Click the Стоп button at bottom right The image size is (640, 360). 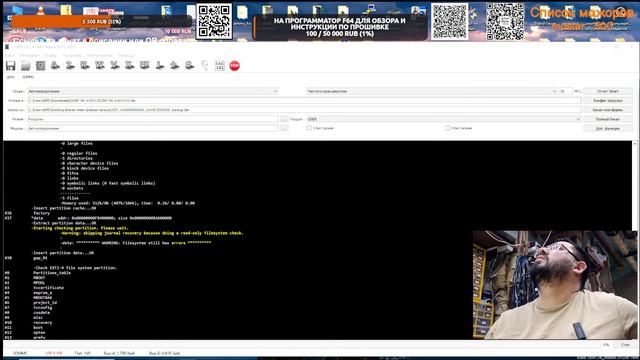(x=625, y=345)
